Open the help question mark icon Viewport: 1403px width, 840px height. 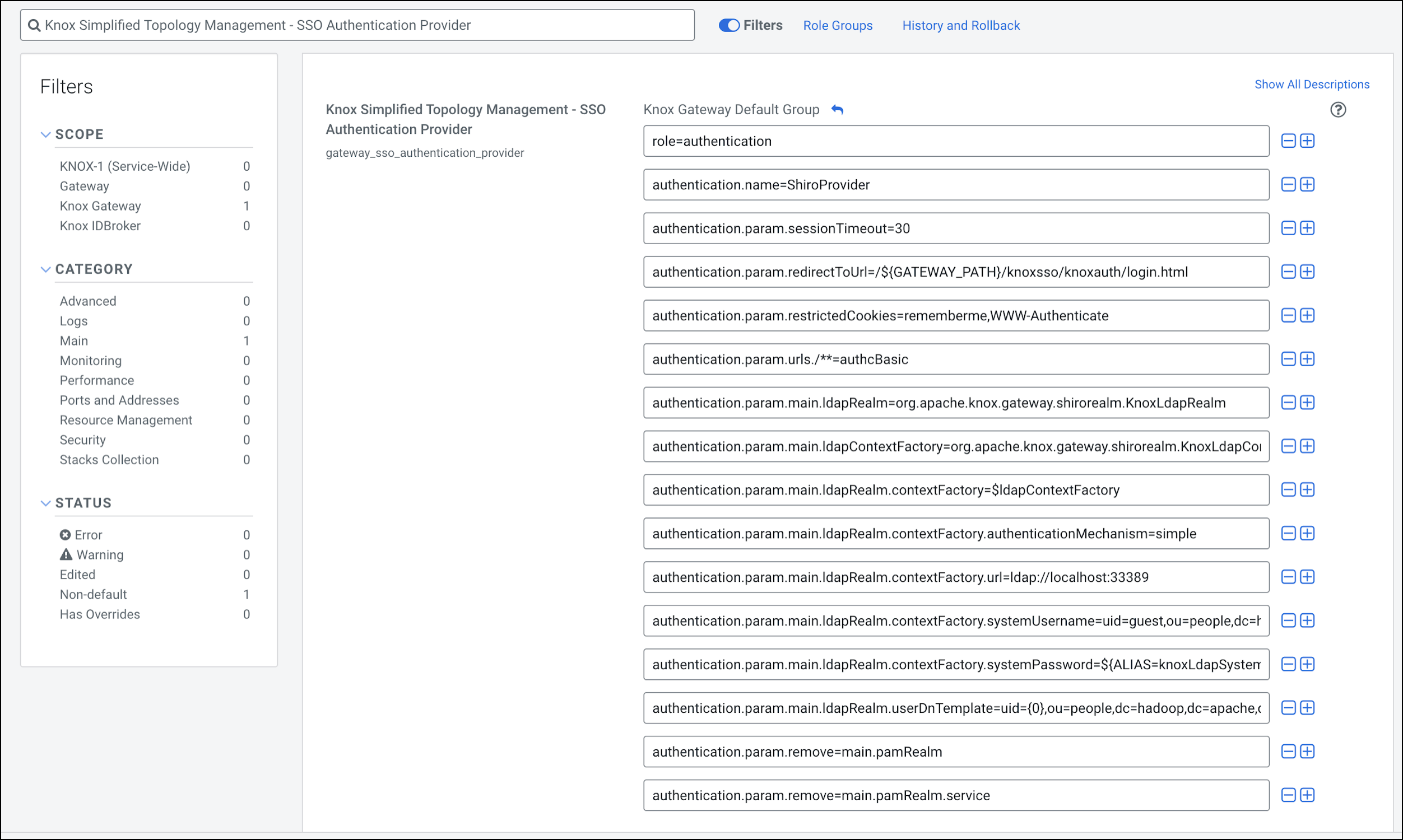click(1337, 110)
